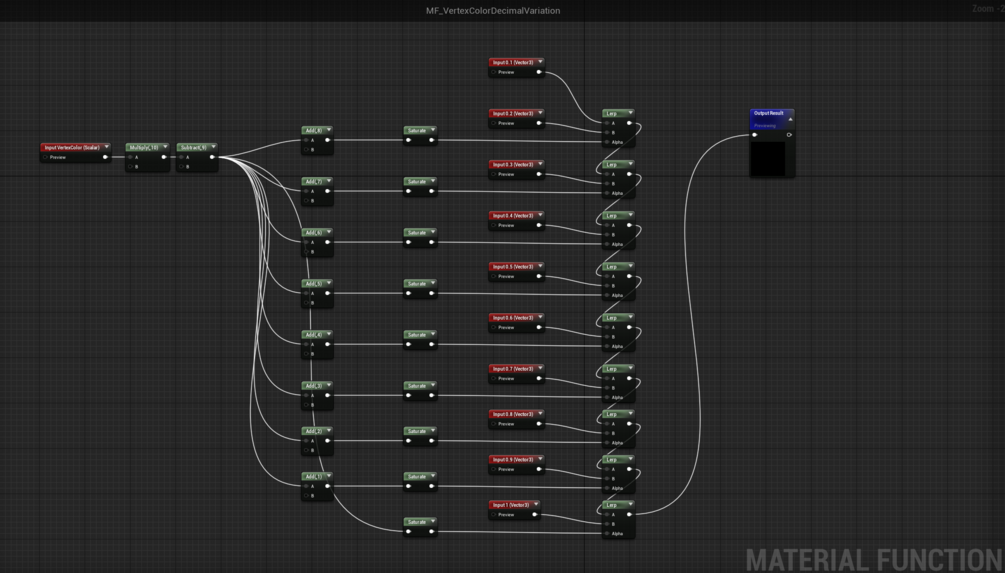Click output pin of Input 0.1 (Vector3) node
The width and height of the screenshot is (1005, 573).
click(539, 72)
